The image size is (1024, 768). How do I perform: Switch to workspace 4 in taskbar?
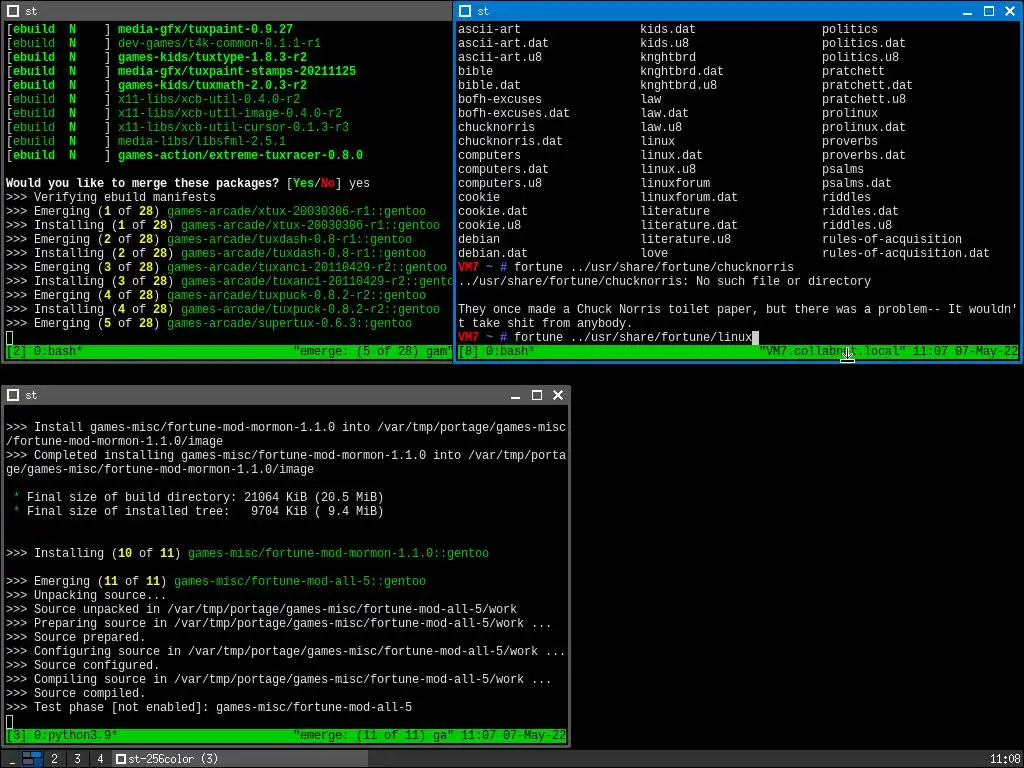(x=100, y=759)
